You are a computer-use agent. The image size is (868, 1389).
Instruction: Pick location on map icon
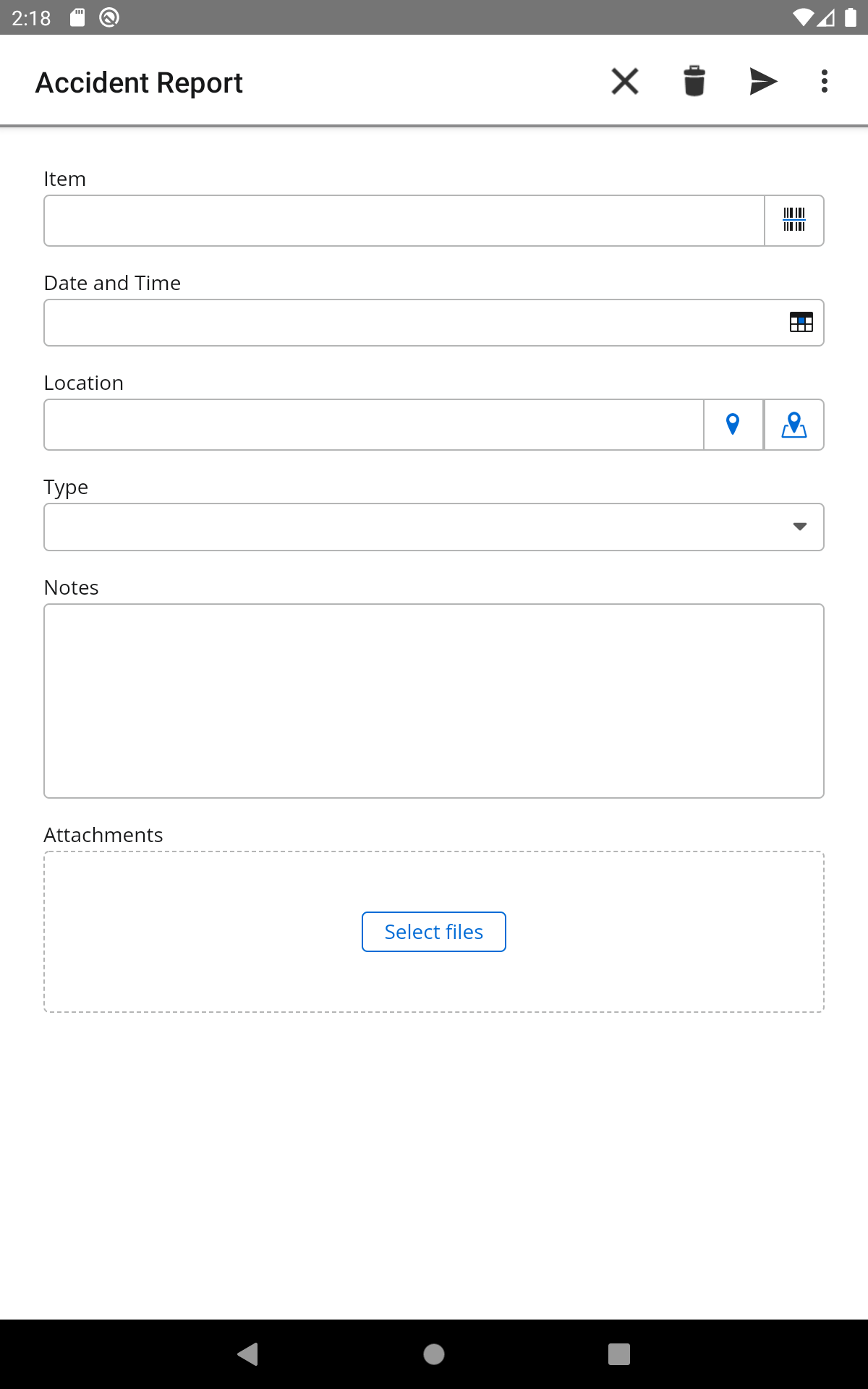(x=794, y=425)
